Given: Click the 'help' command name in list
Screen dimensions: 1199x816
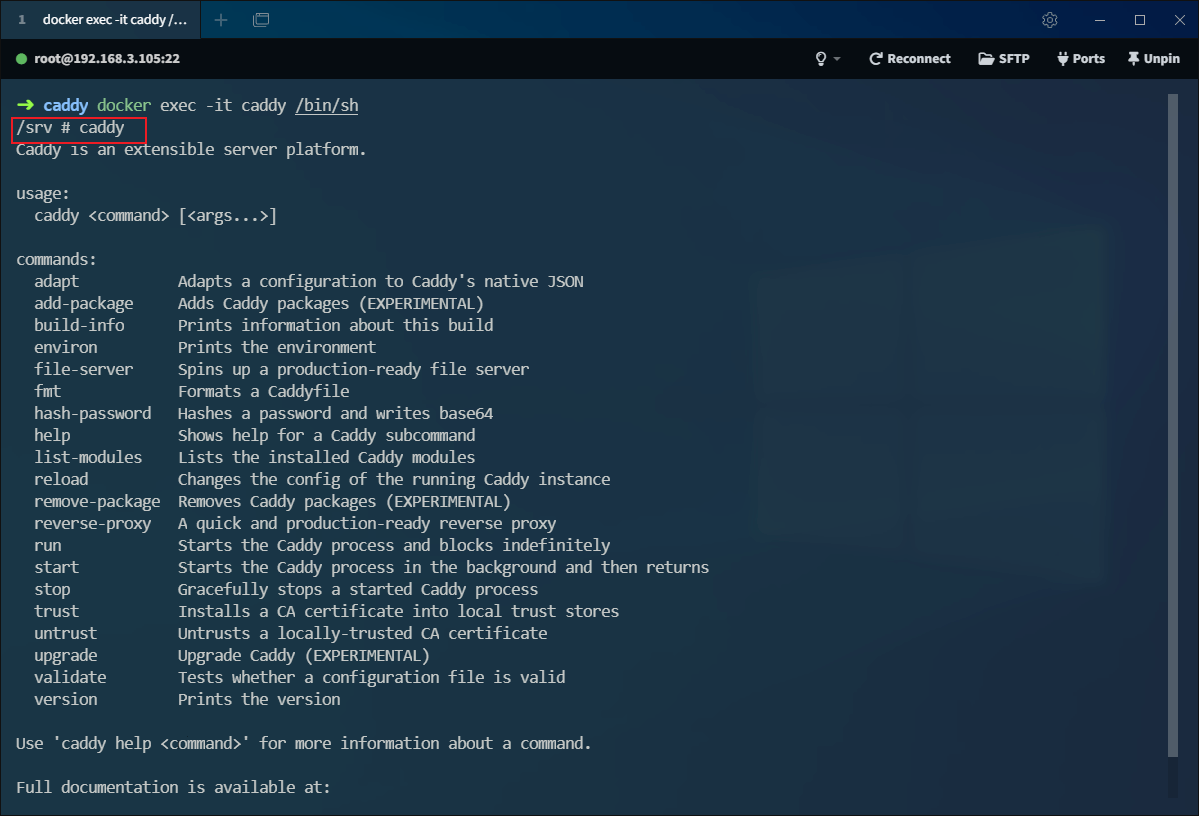Looking at the screenshot, I should click(x=52, y=436).
